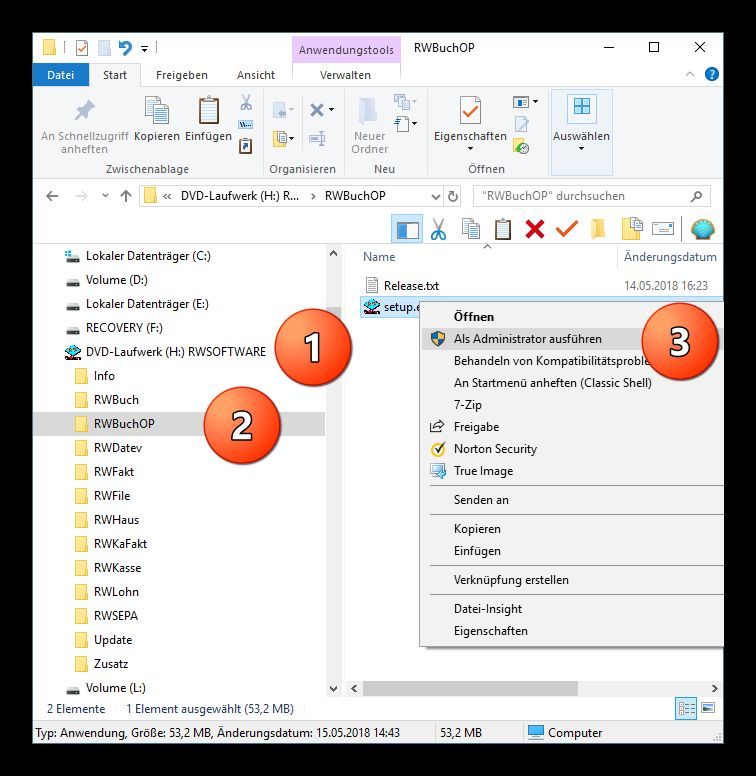
Task: Click the red X delete icon in Classic Shell toolbar
Action: coord(535,229)
